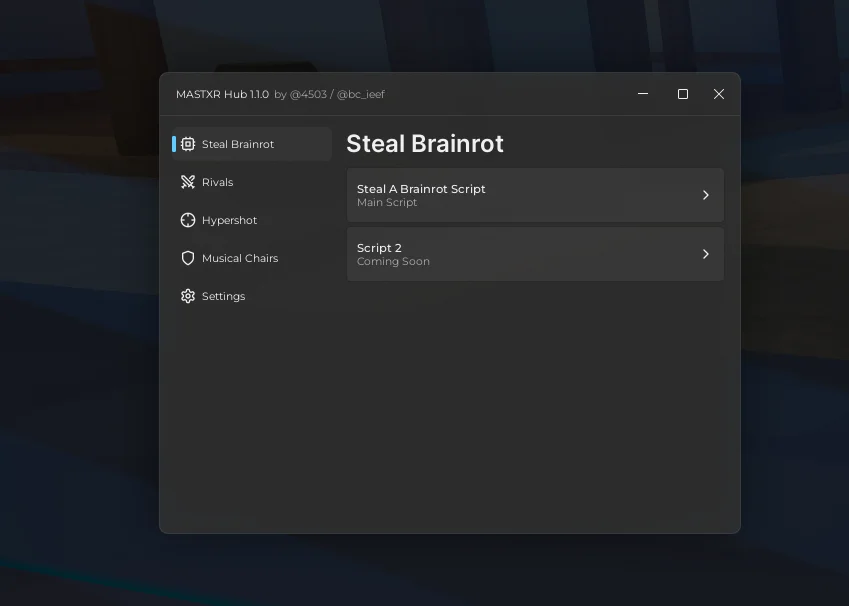
Task: Minimize the MASTXR Hub window
Action: tap(643, 94)
